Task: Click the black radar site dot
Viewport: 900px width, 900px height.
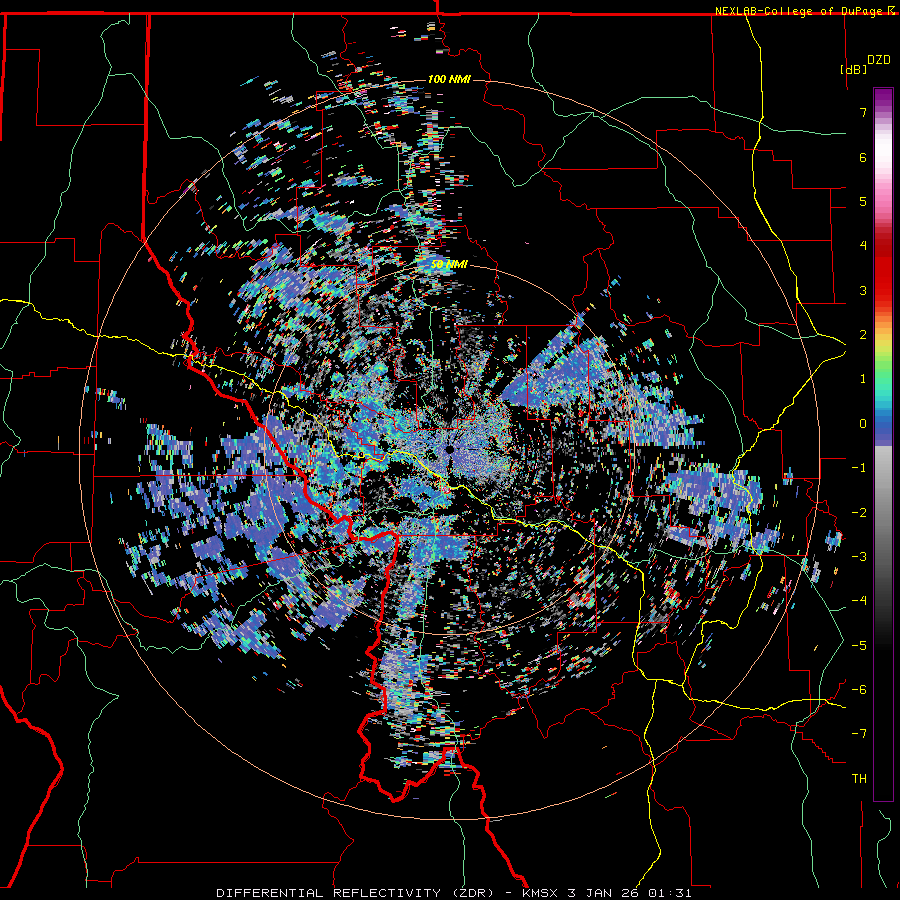Action: click(450, 449)
